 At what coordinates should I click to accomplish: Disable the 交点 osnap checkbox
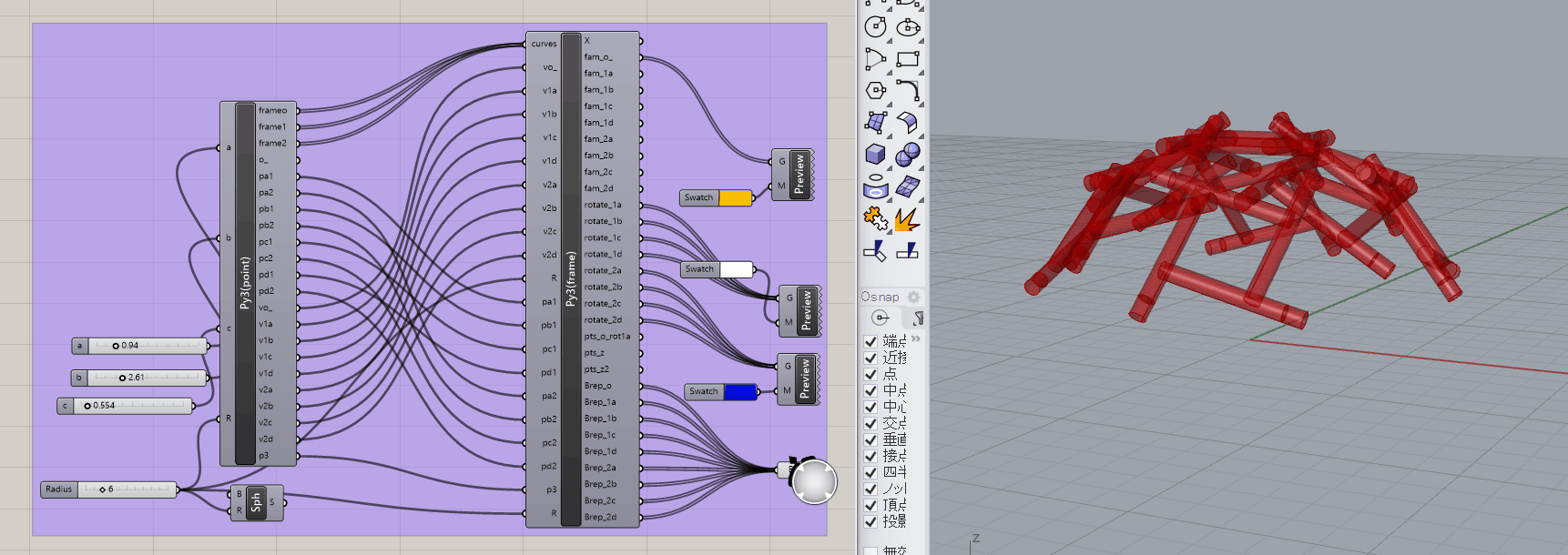click(871, 423)
